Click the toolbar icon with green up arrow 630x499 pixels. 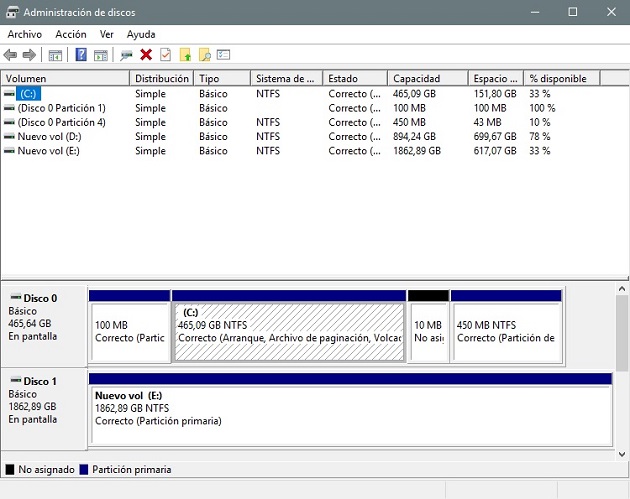click(185, 55)
